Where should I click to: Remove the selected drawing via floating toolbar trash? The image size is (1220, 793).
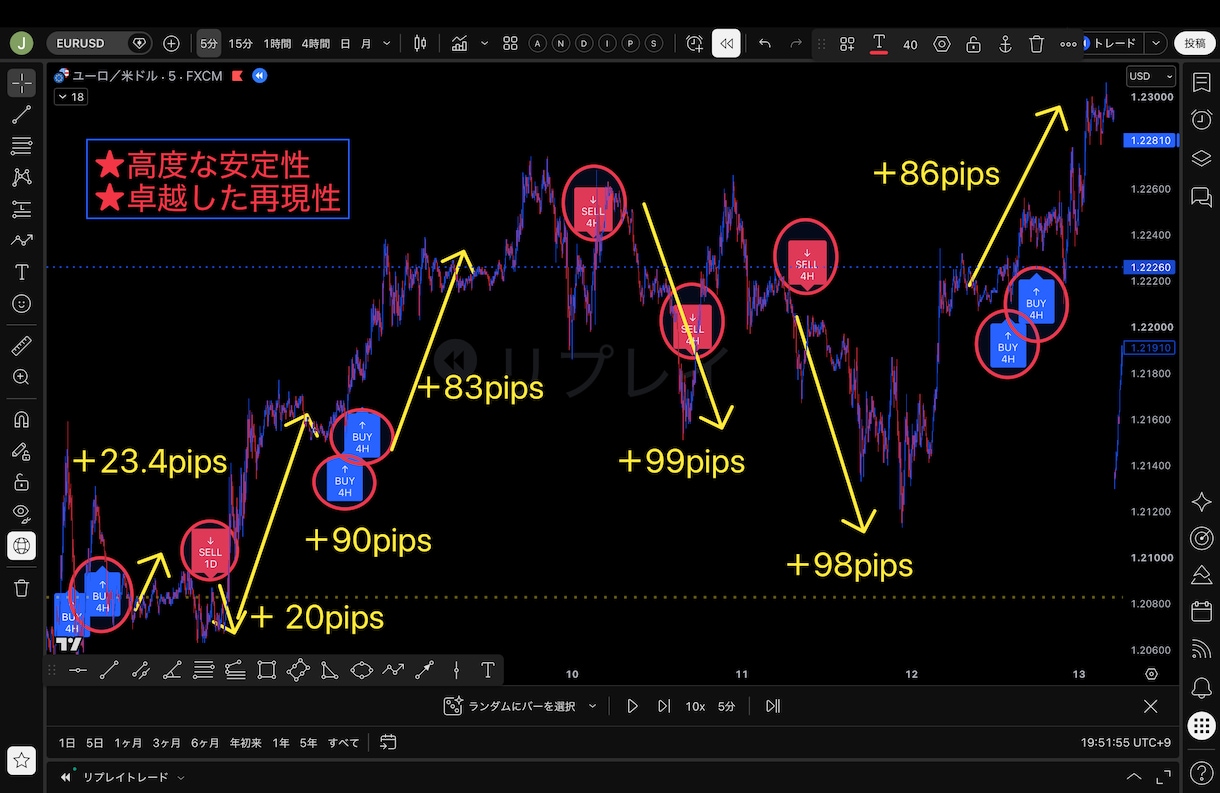(1037, 44)
